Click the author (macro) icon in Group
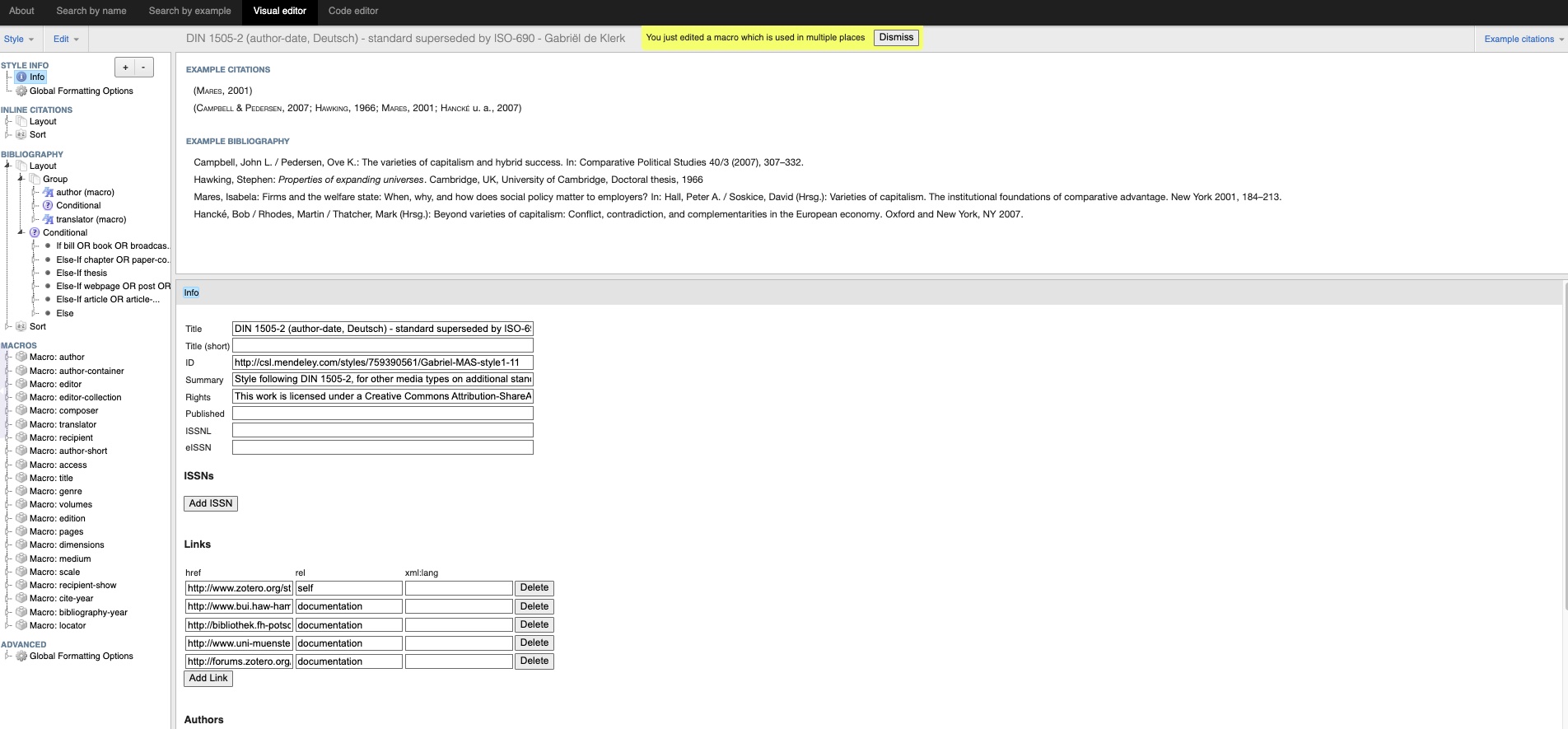The width and height of the screenshot is (1568, 729). pos(48,193)
